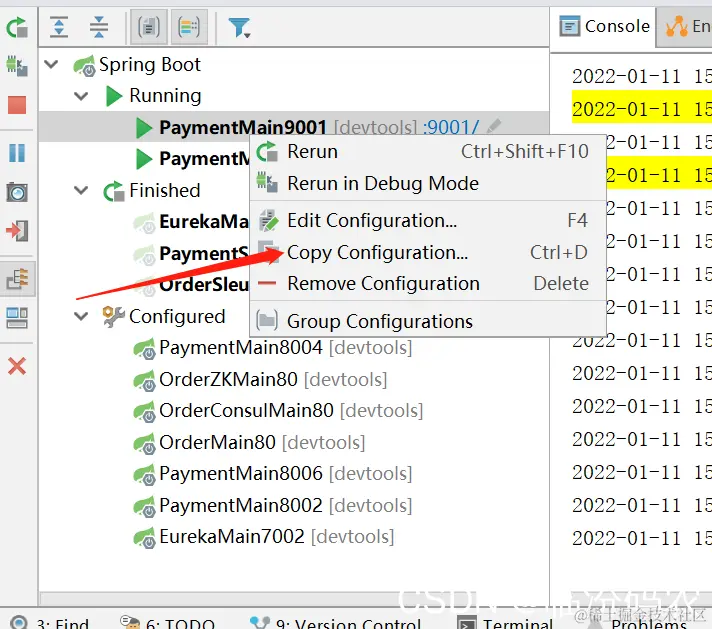
Task: Click the pencil edit icon beside PaymentMain9001
Action: (x=494, y=126)
